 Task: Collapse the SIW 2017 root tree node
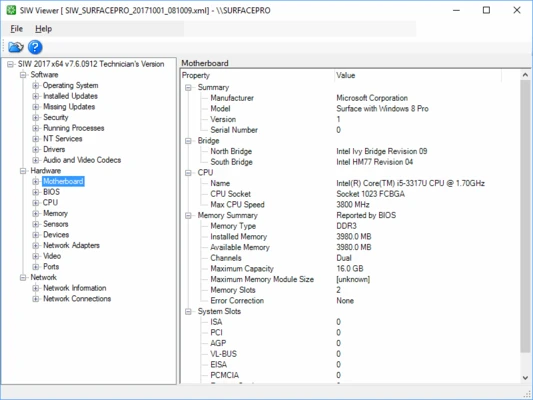pos(11,64)
